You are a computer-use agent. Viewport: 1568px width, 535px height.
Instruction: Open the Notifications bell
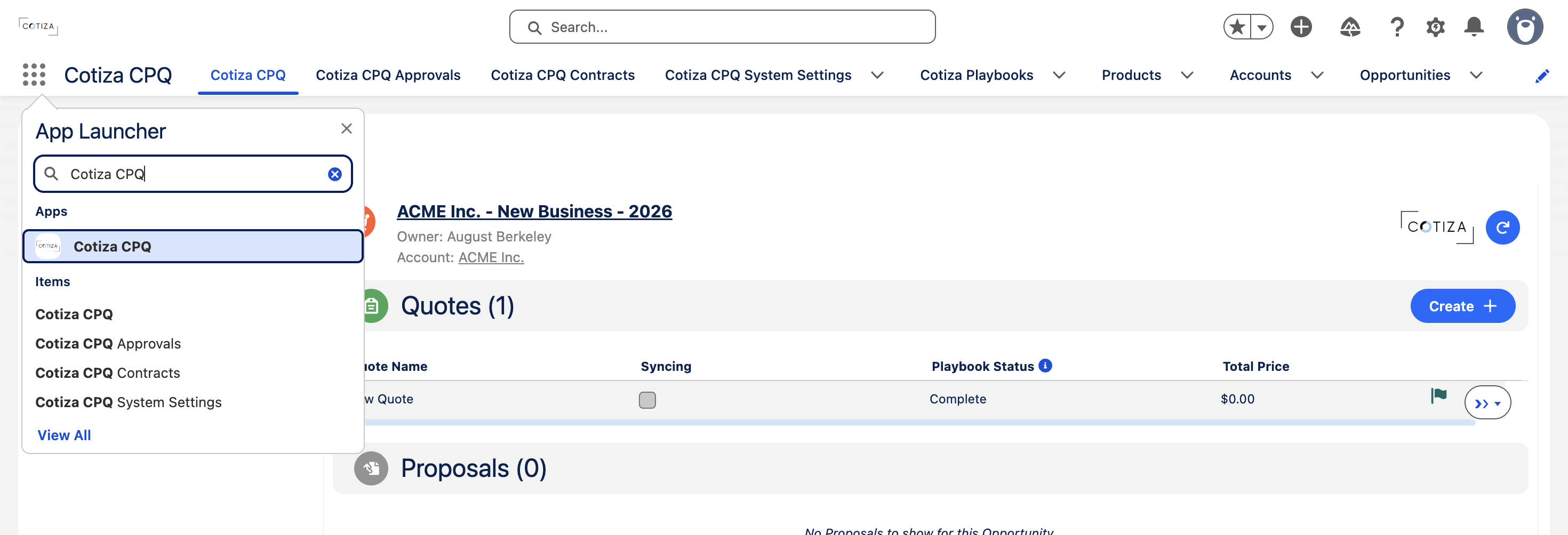pyautogui.click(x=1474, y=27)
